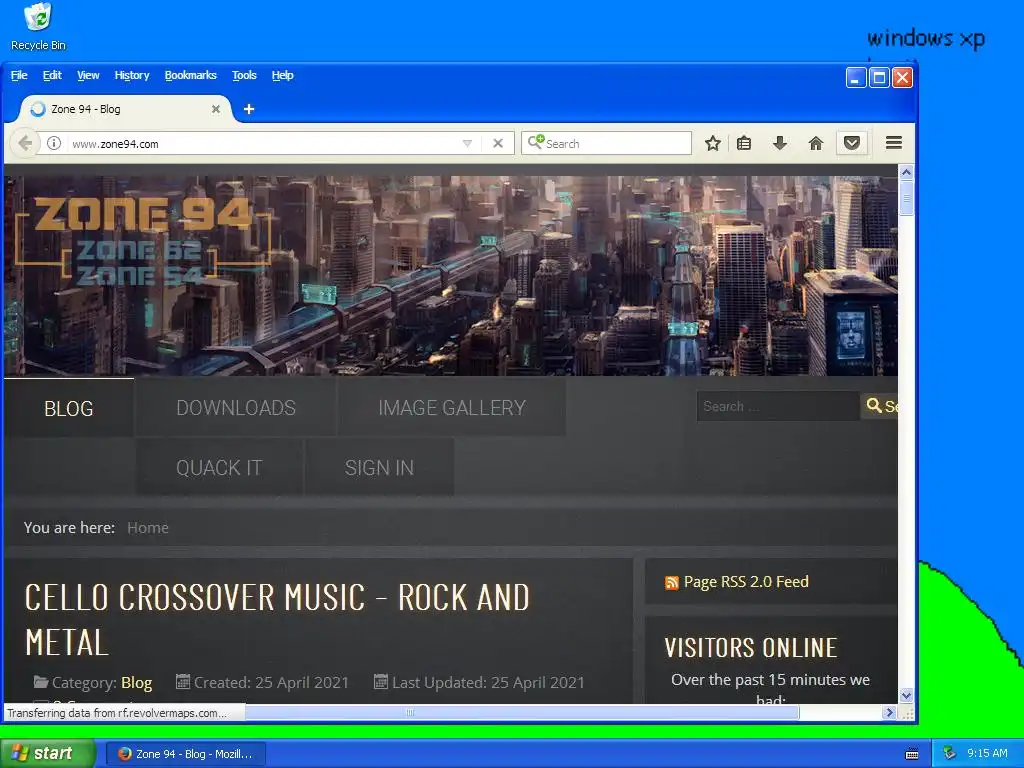Open the DOWNLOADS navigation item
Screen dimensions: 1024x768
(x=236, y=408)
